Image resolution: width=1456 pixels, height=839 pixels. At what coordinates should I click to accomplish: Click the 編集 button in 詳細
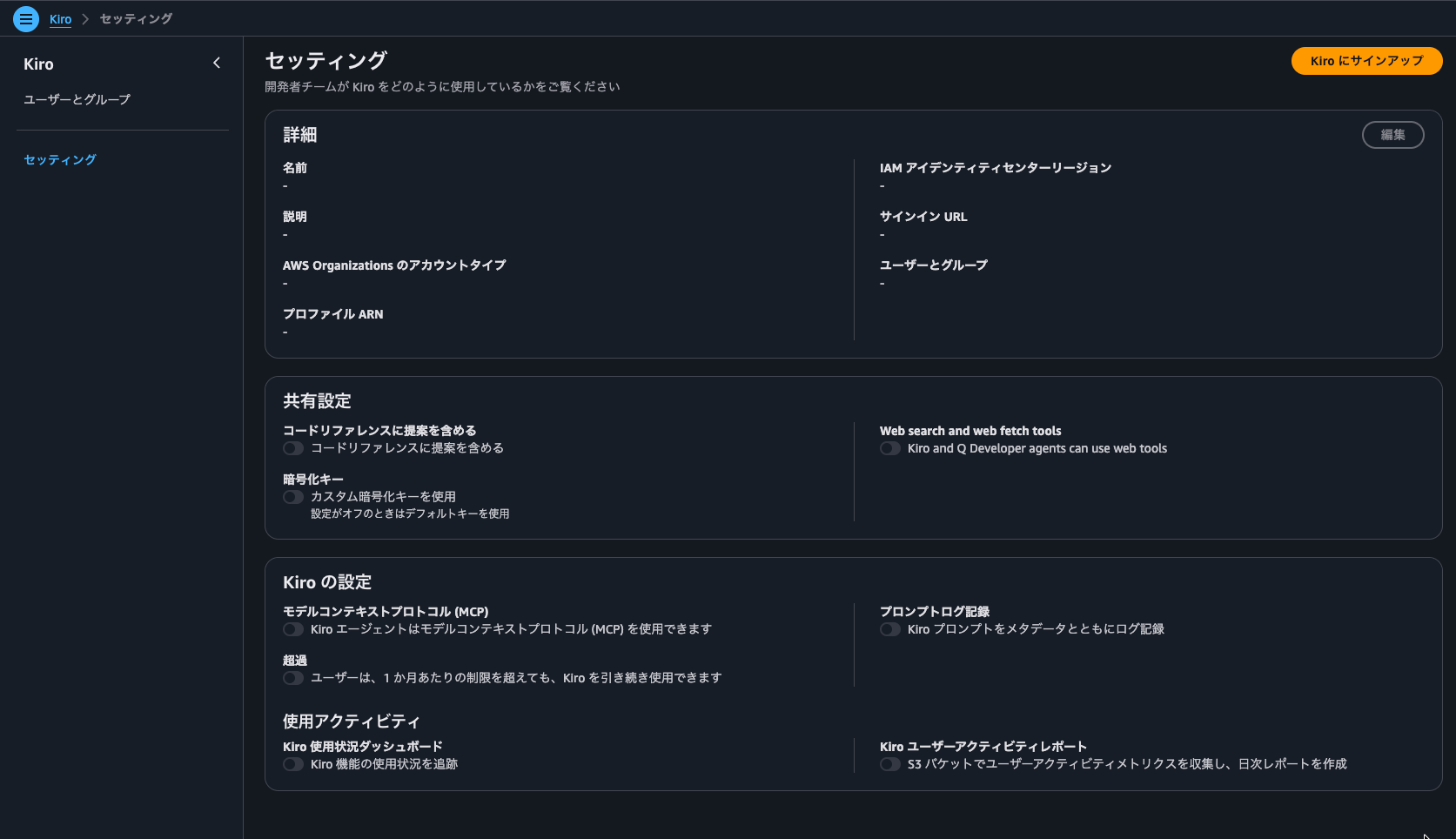[1392, 135]
